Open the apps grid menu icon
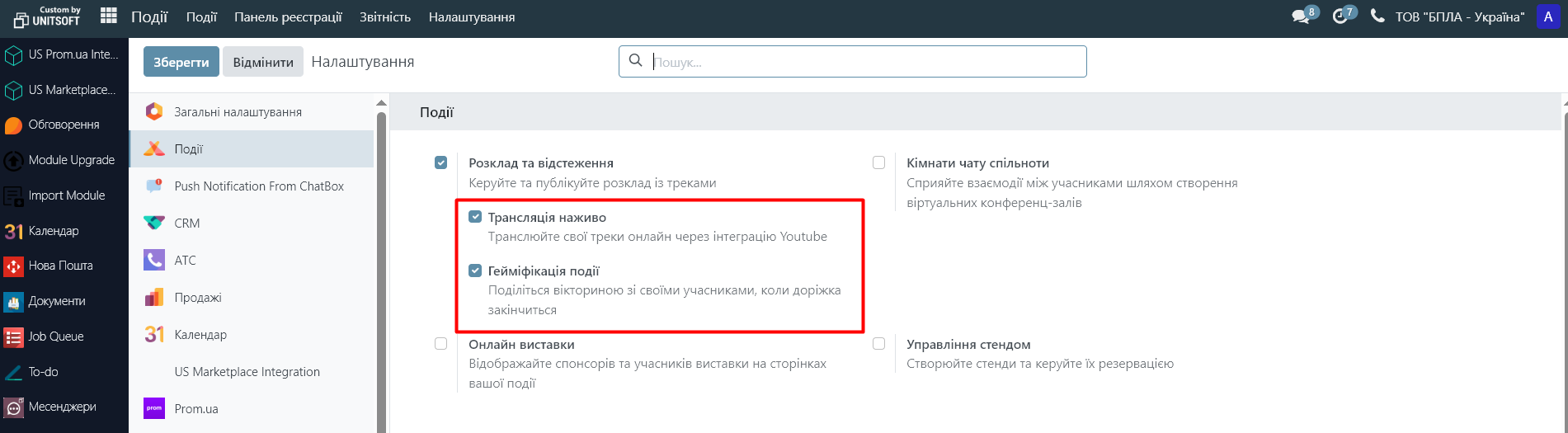Screen dimensions: 1568x433 click(108, 16)
